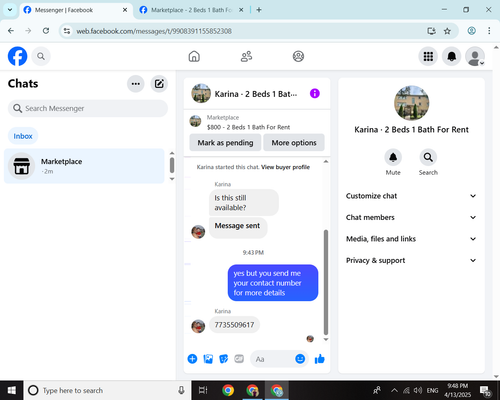Image resolution: width=500 pixels, height=400 pixels.
Task: Mute the conversation bell icon
Action: coord(393,157)
